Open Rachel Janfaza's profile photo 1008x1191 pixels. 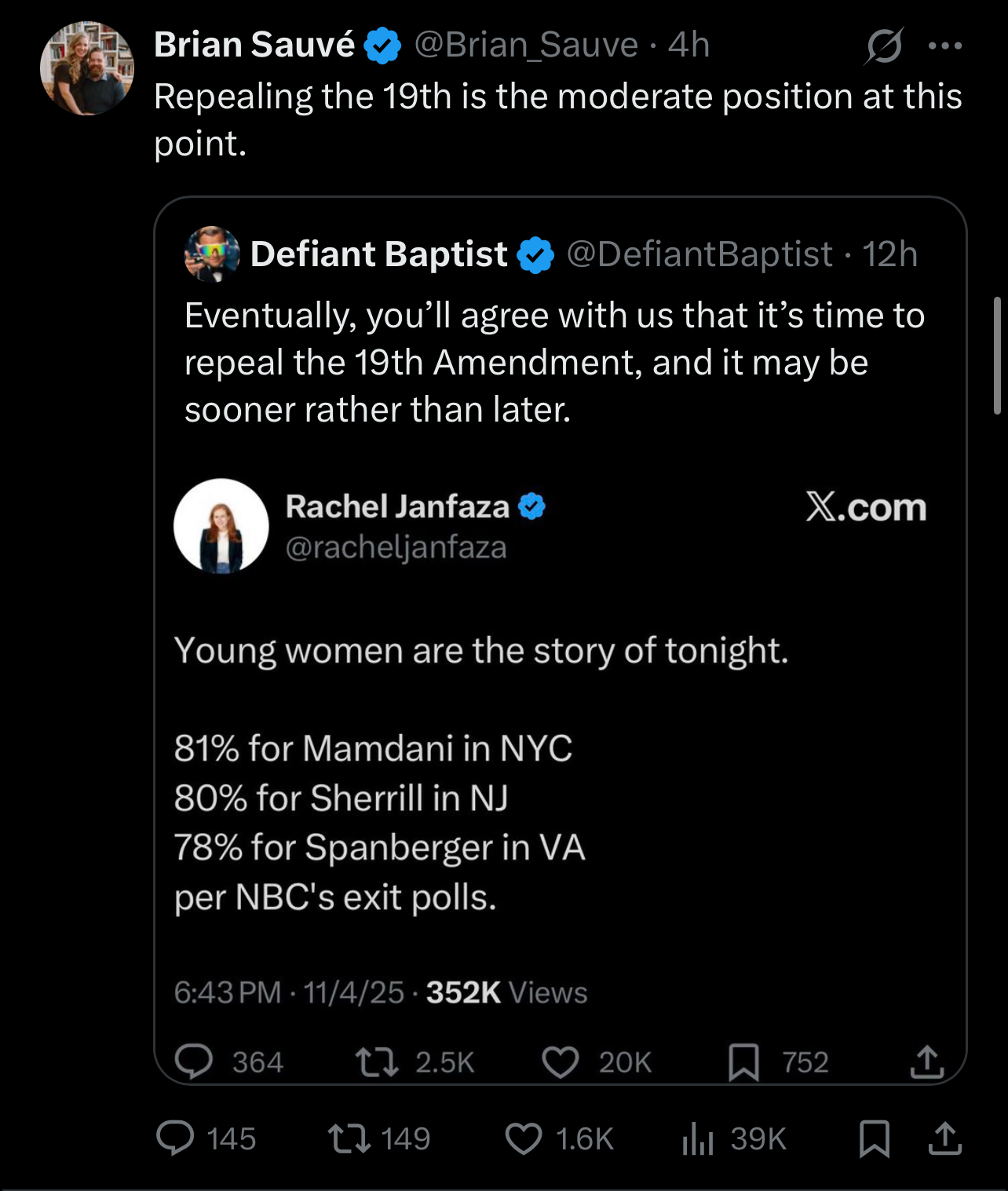(221, 526)
